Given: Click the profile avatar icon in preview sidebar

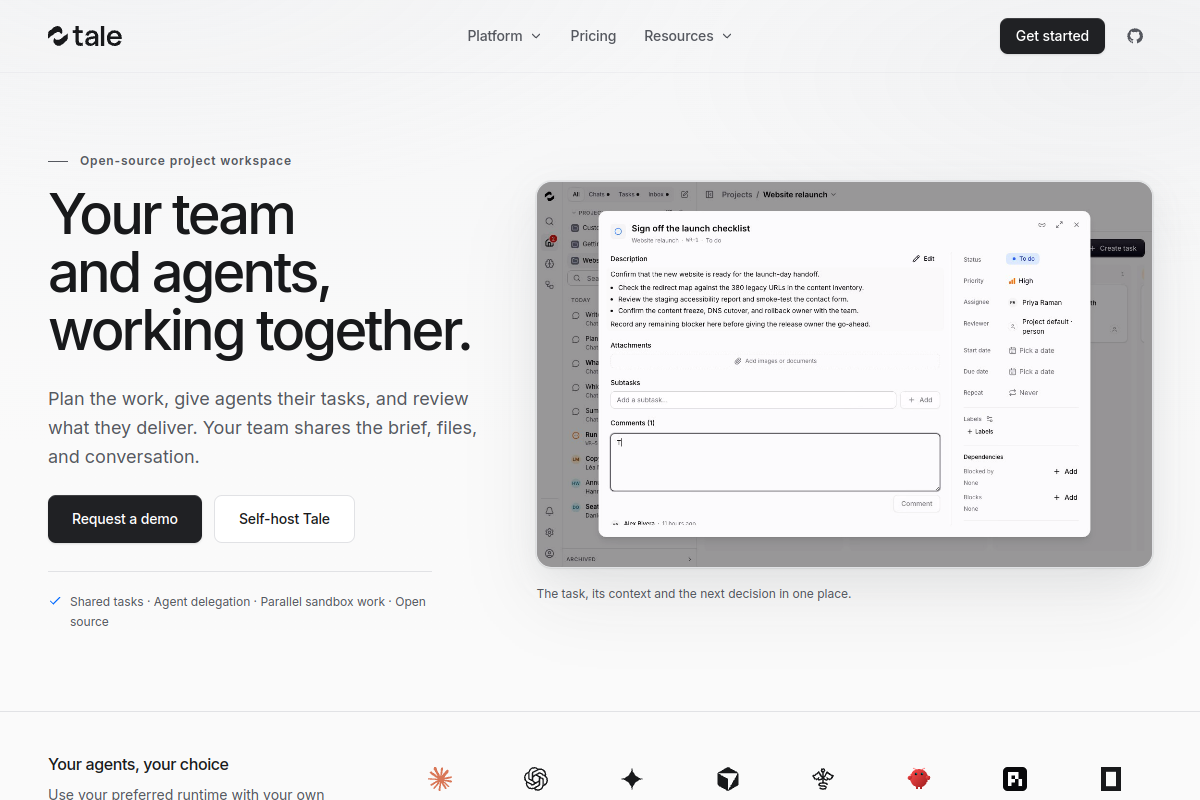Looking at the screenshot, I should pos(549,554).
